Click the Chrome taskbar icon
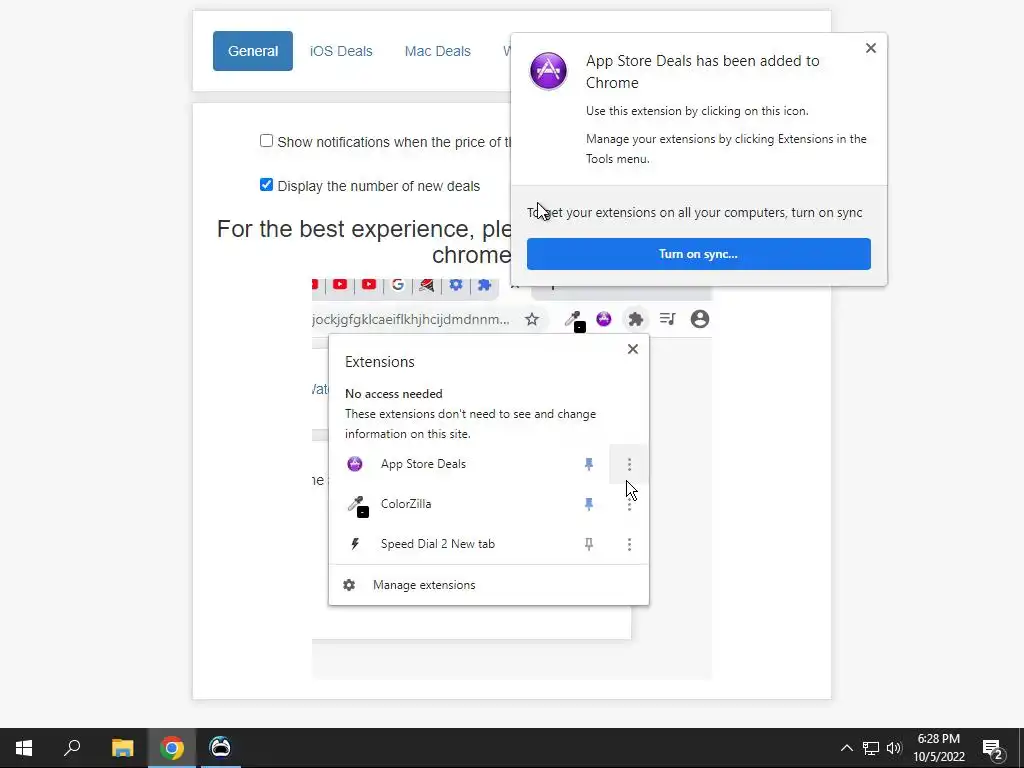 coord(172,748)
